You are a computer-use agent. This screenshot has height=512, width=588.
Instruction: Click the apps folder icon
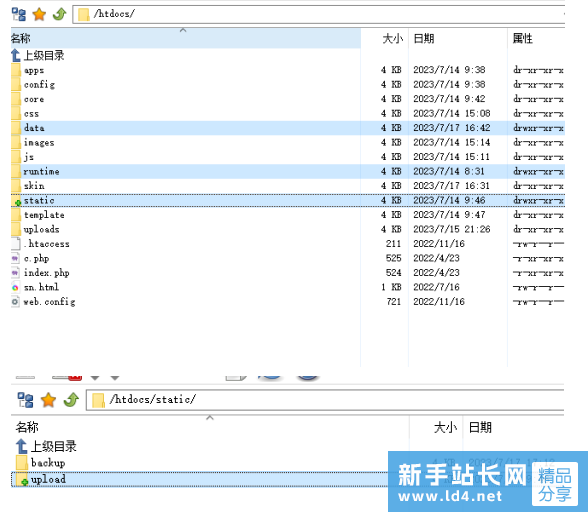tap(16, 70)
